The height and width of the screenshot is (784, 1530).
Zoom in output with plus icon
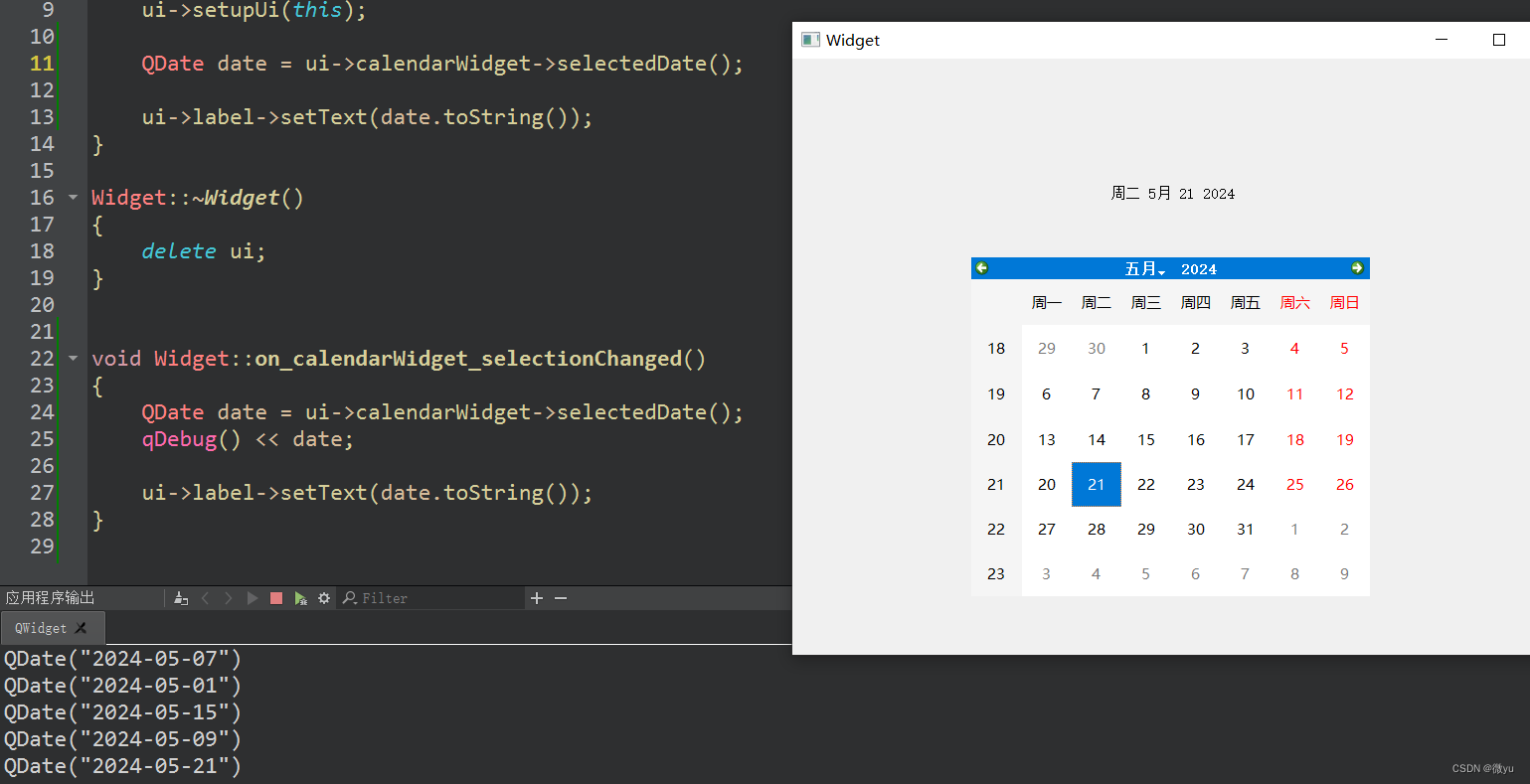(537, 598)
